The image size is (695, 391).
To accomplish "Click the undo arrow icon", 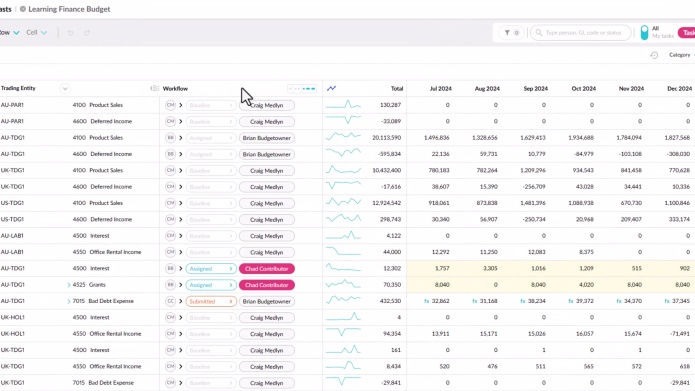I will [70, 33].
